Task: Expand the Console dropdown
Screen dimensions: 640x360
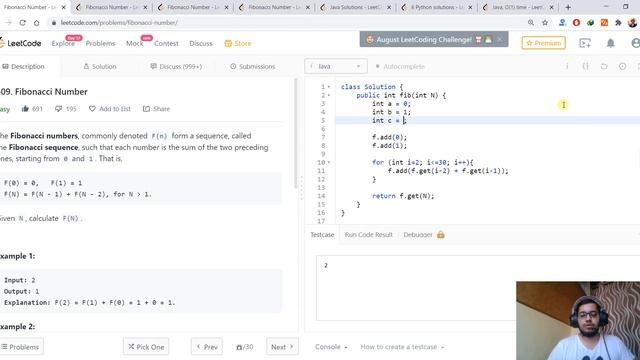Action: [331, 347]
